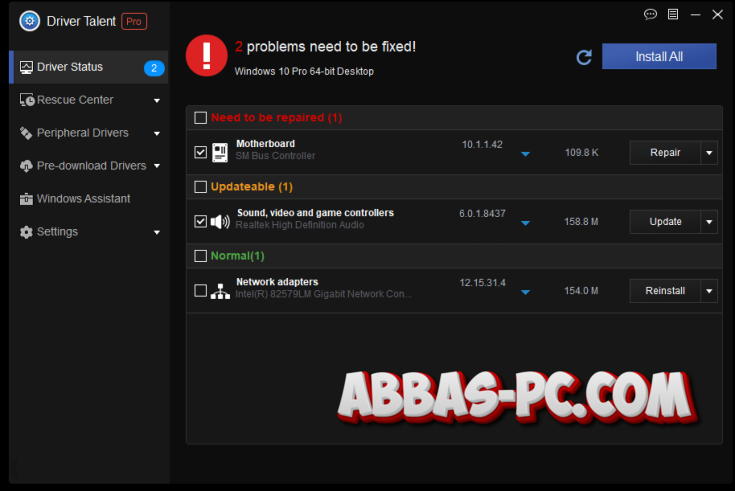Click the Motherboard device icon
This screenshot has width=735, height=491.
[x=220, y=152]
